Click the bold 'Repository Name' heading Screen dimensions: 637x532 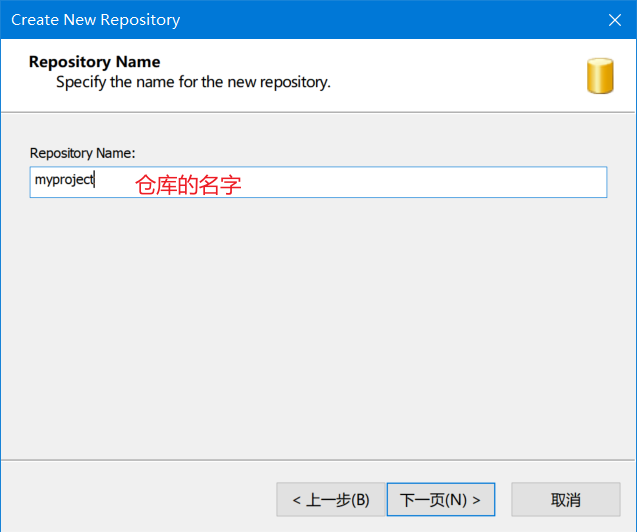point(95,62)
